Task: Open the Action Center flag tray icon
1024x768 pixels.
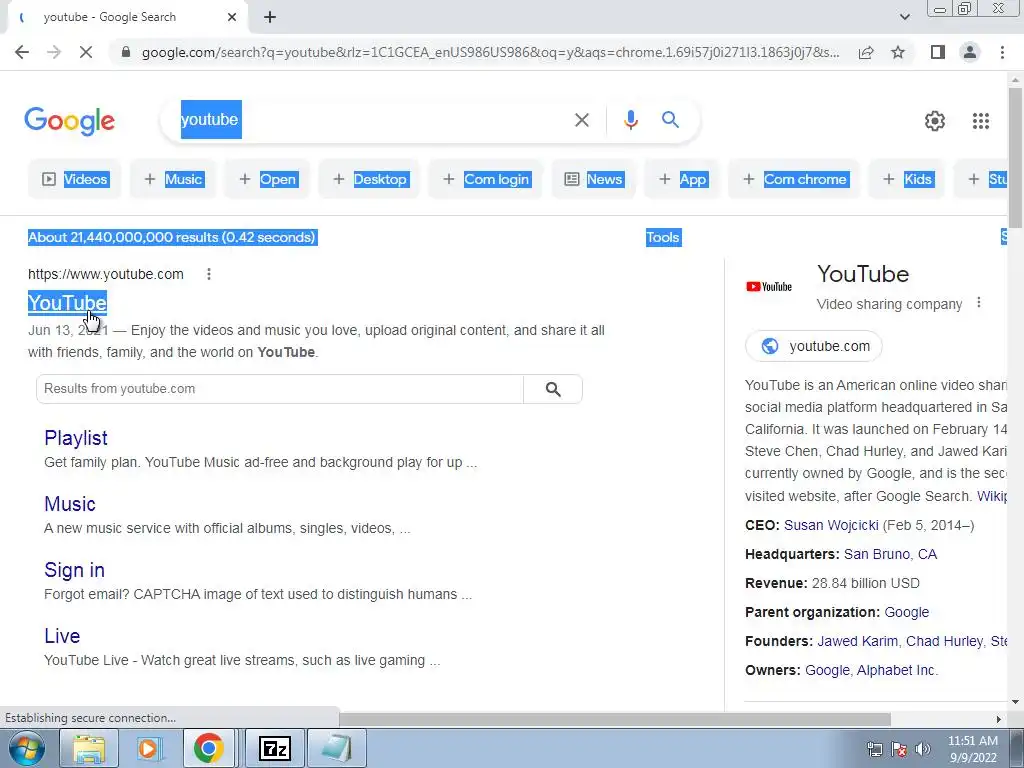Action: coord(899,748)
